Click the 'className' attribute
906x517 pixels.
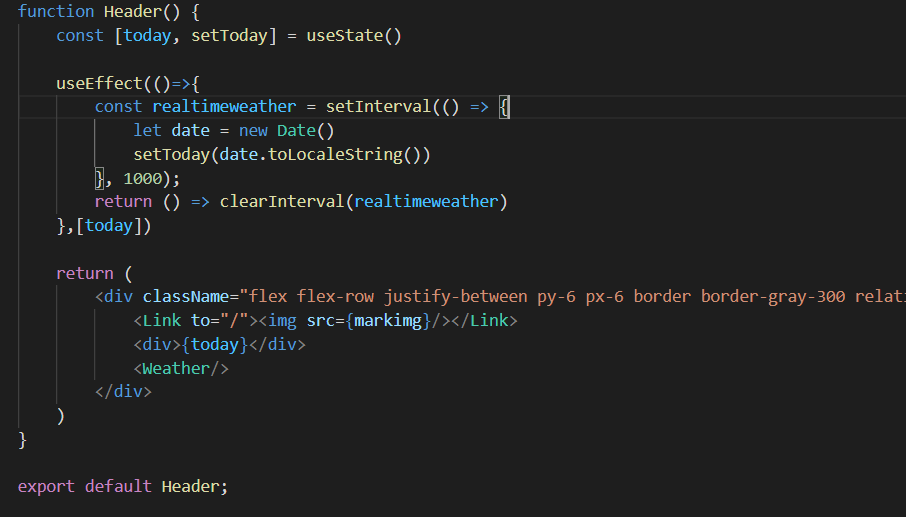pos(186,296)
